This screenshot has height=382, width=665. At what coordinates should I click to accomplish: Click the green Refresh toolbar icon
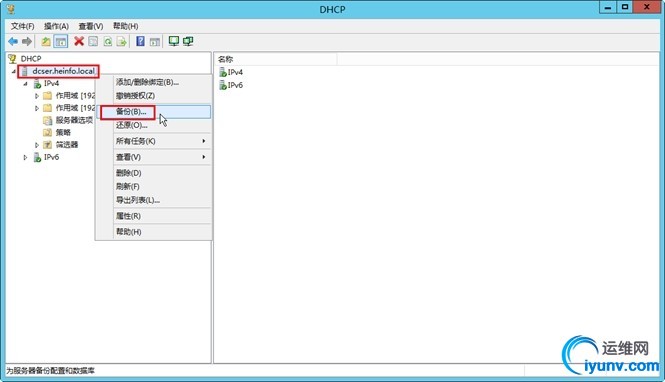pyautogui.click(x=108, y=41)
